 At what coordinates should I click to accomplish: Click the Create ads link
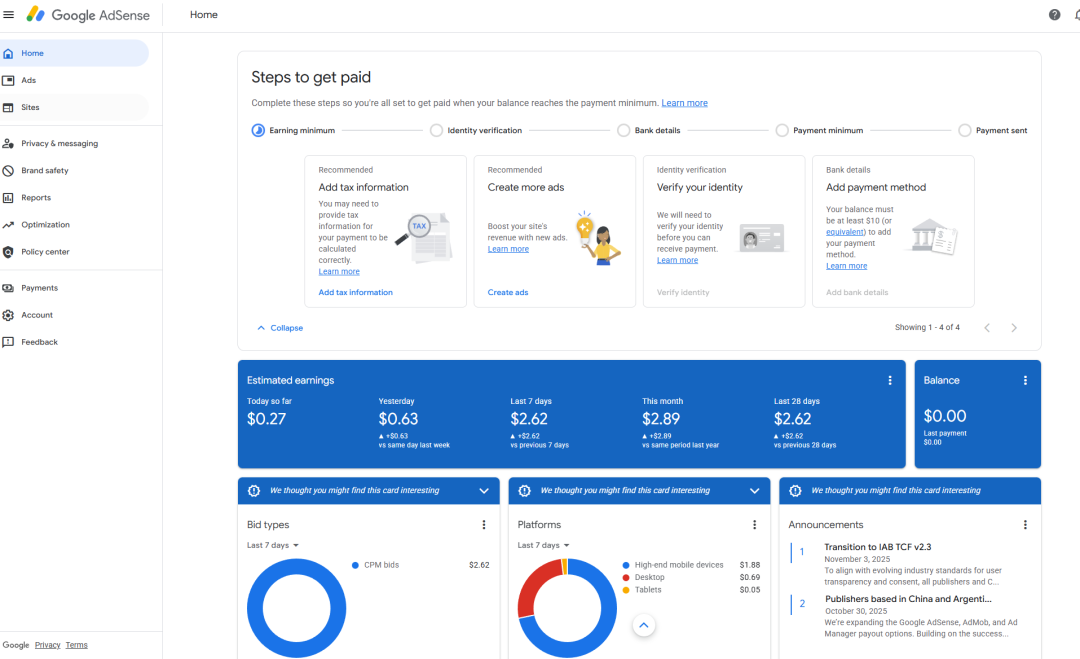508,293
